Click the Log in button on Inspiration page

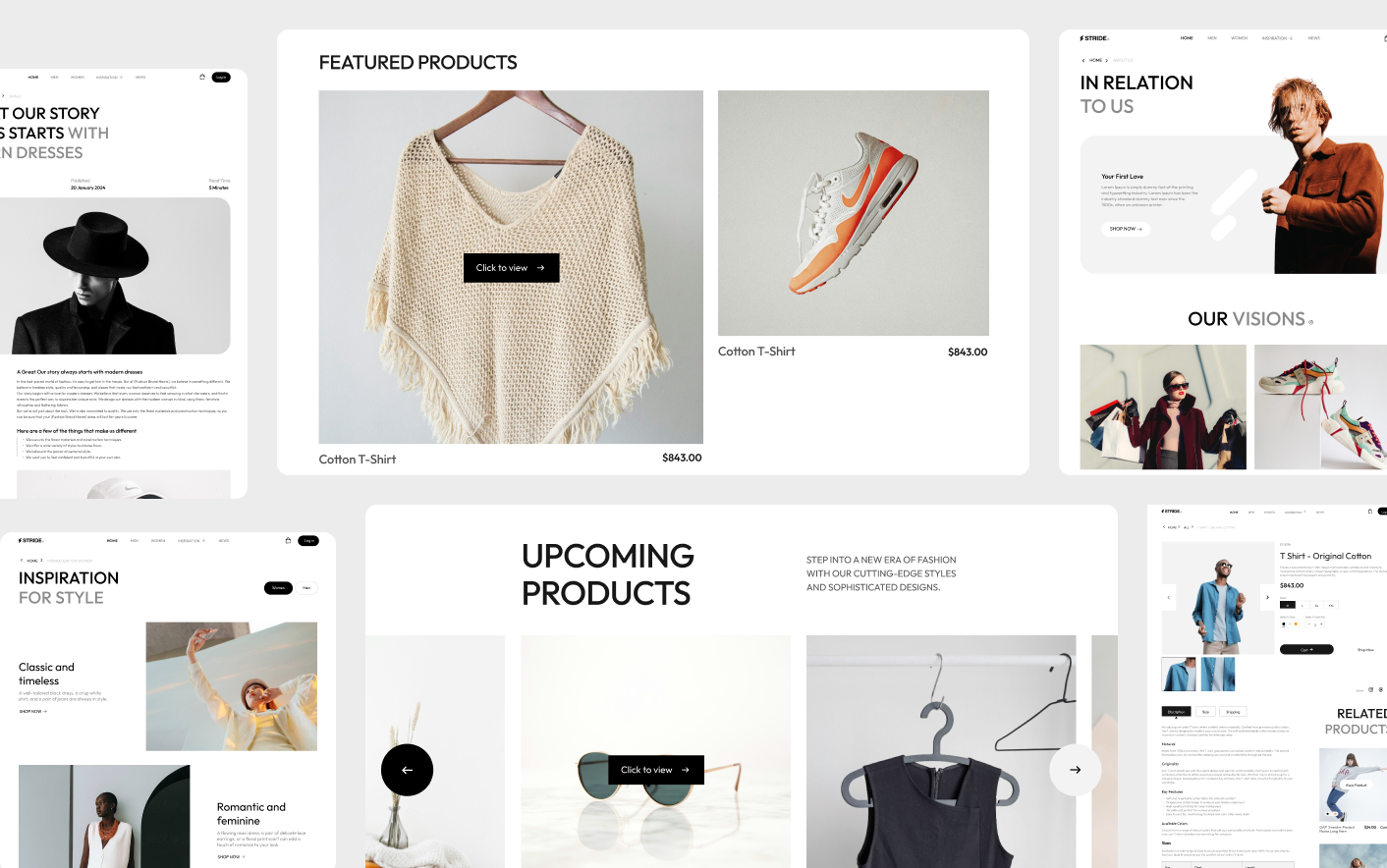(308, 540)
